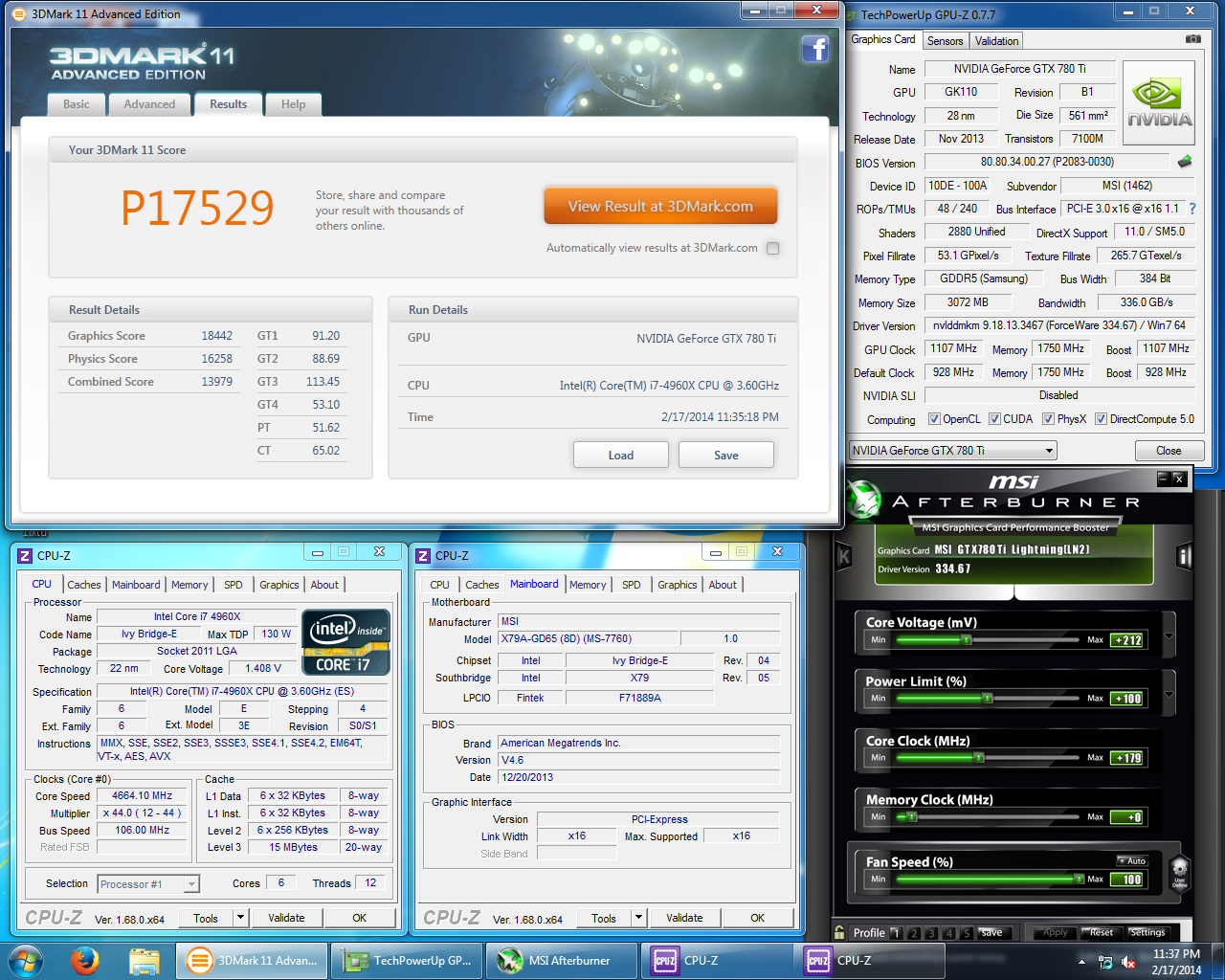This screenshot has height=980, width=1225.
Task: Click the NVIDIA logo in GPU-Z
Action: tap(1159, 103)
